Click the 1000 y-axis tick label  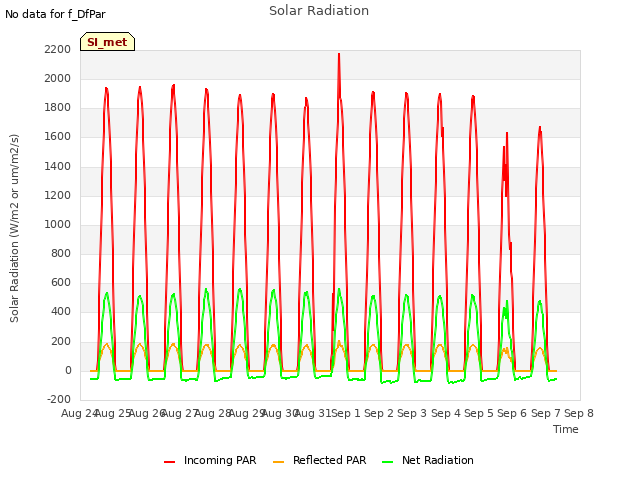click(58, 224)
